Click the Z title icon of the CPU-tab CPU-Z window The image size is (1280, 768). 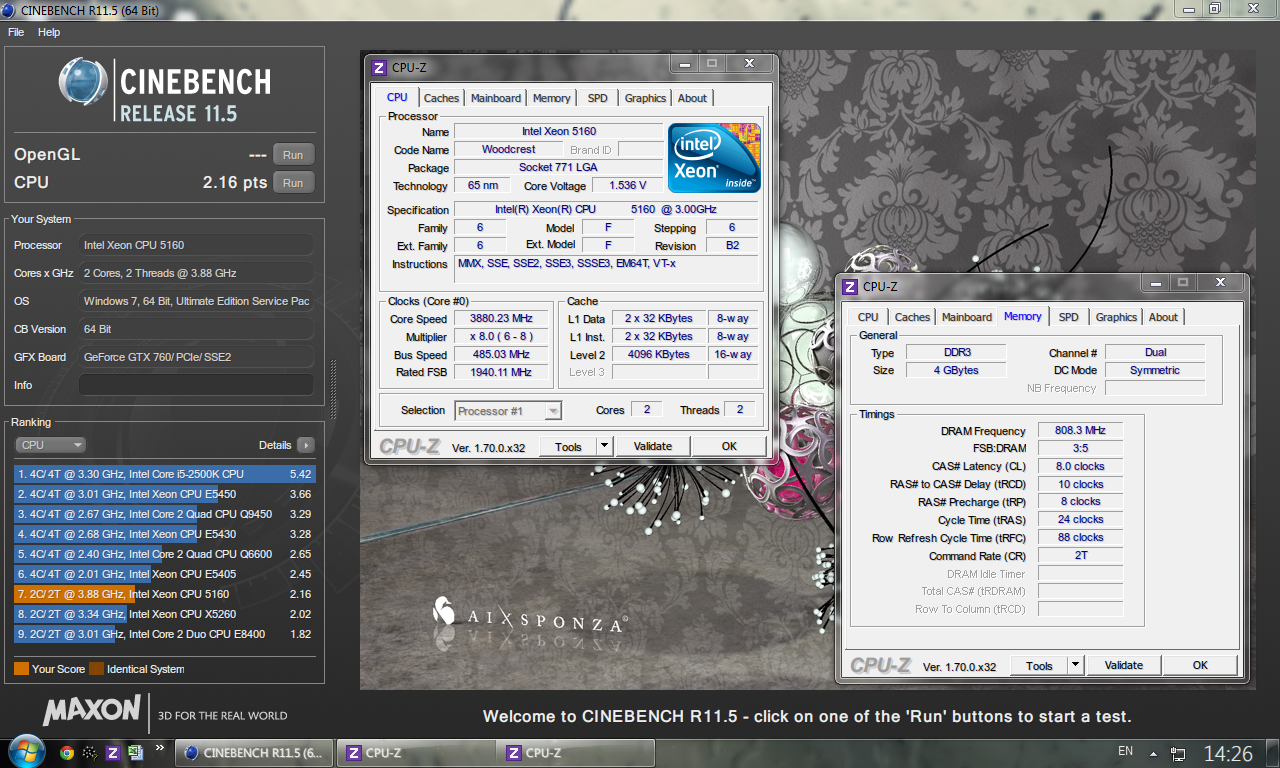pos(379,67)
